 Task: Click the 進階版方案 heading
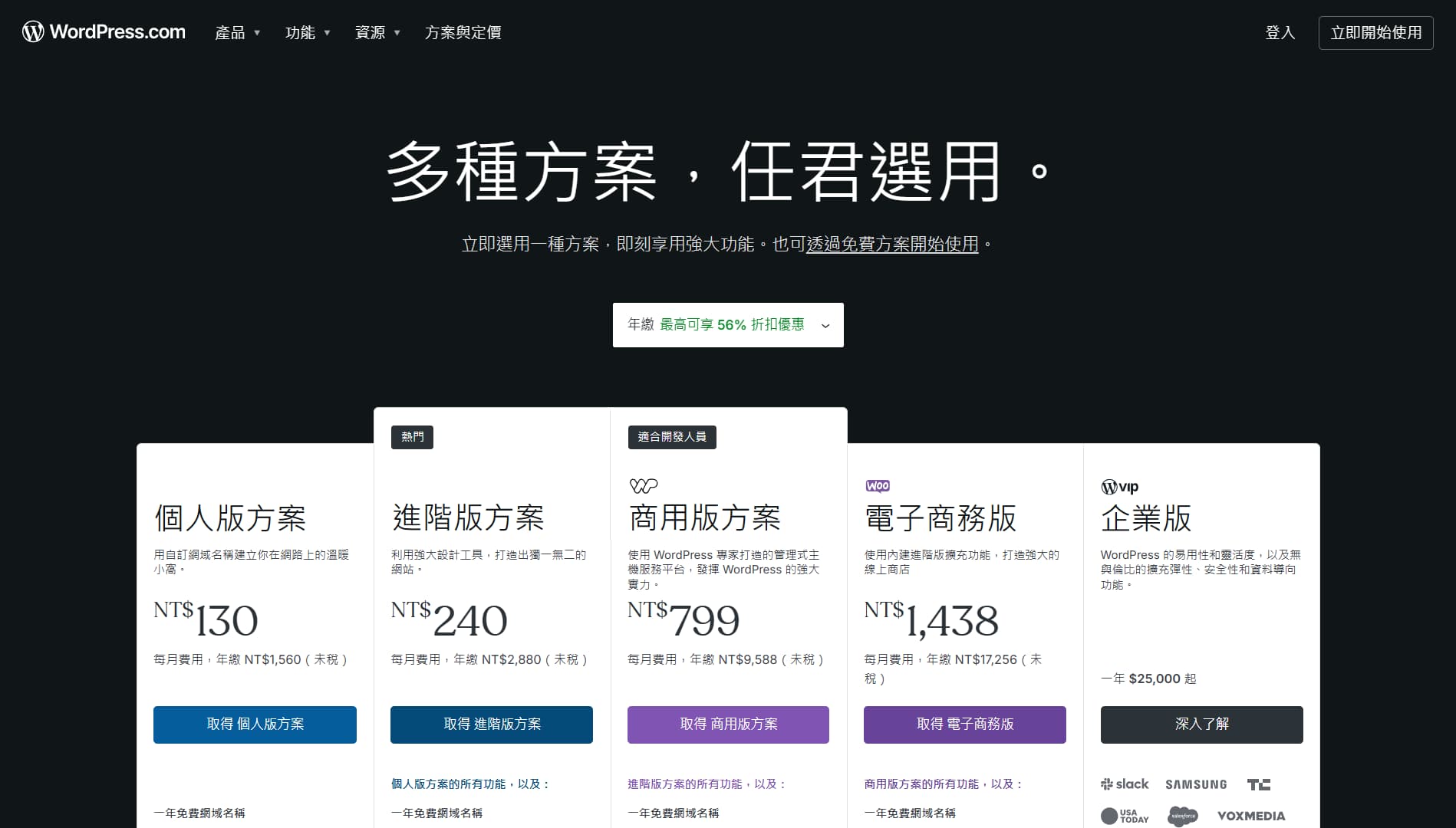(468, 518)
